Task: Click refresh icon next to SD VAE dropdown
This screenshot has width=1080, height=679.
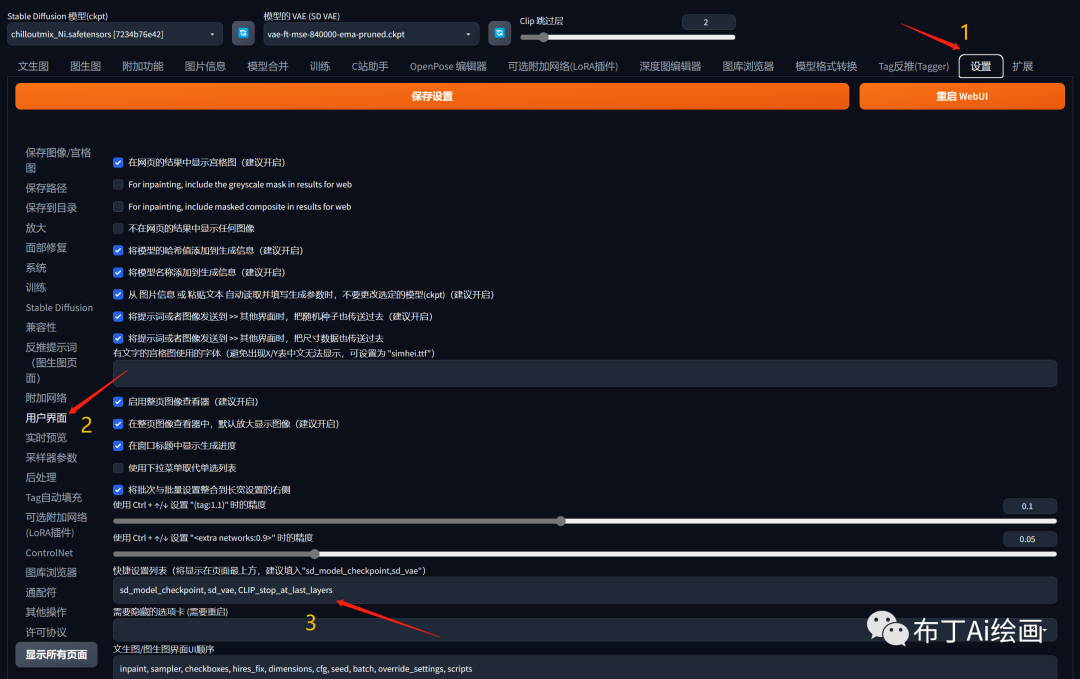Action: [500, 34]
